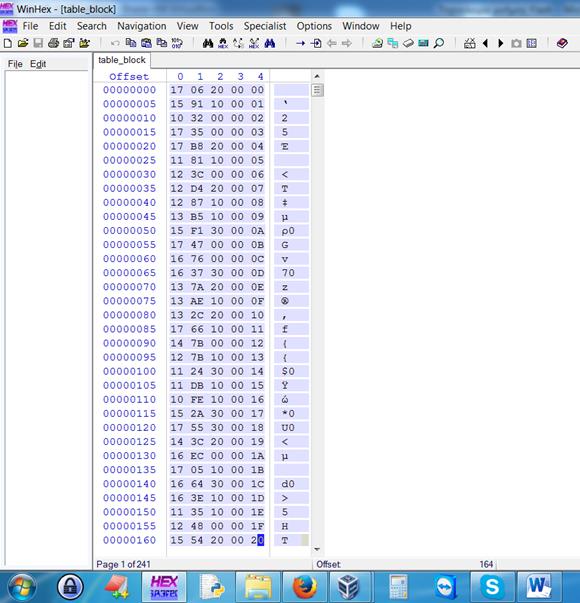Viewport: 580px width, 603px height.
Task: Click the Replace Text toolbar icon
Action: 238,43
